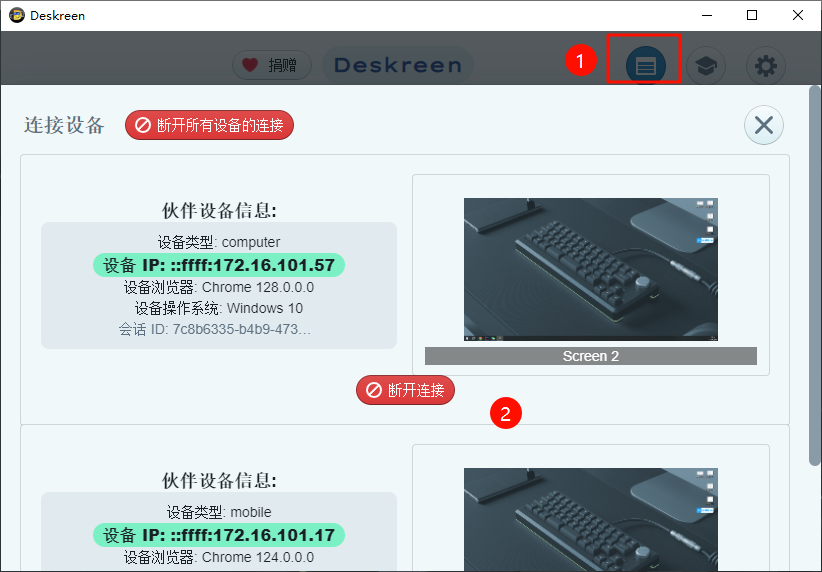The height and width of the screenshot is (572, 822).
Task: Click the 捐赠 donate heart button
Action: 272,65
